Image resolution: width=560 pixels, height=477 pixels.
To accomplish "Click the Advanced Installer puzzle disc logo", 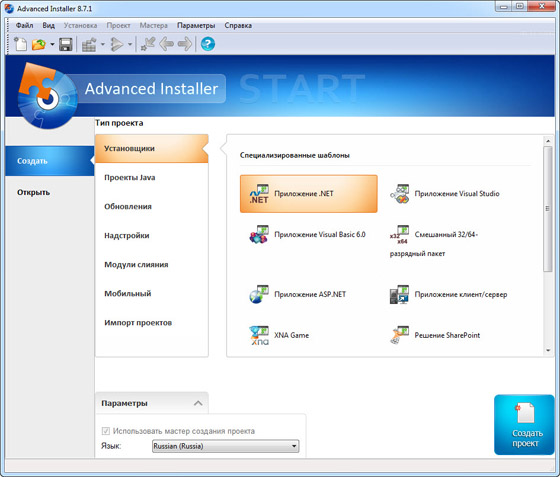I will click(x=47, y=96).
